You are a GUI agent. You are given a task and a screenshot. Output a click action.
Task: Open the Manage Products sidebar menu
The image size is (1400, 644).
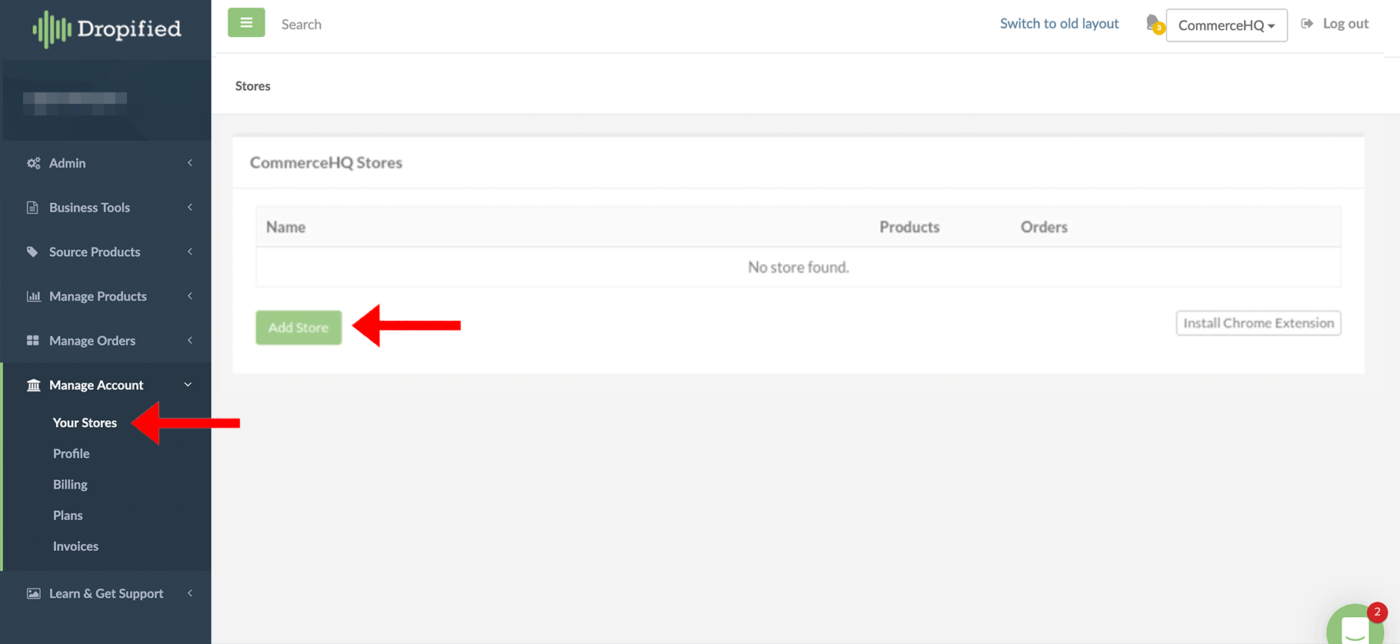click(x=106, y=296)
